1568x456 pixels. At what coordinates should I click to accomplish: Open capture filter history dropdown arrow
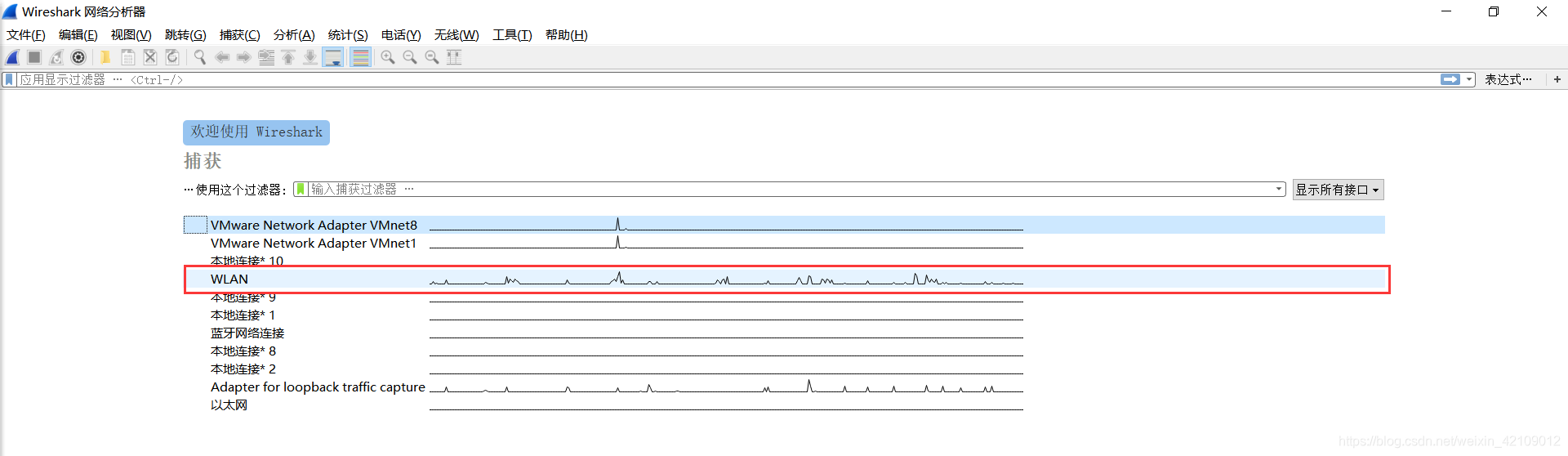point(1279,189)
